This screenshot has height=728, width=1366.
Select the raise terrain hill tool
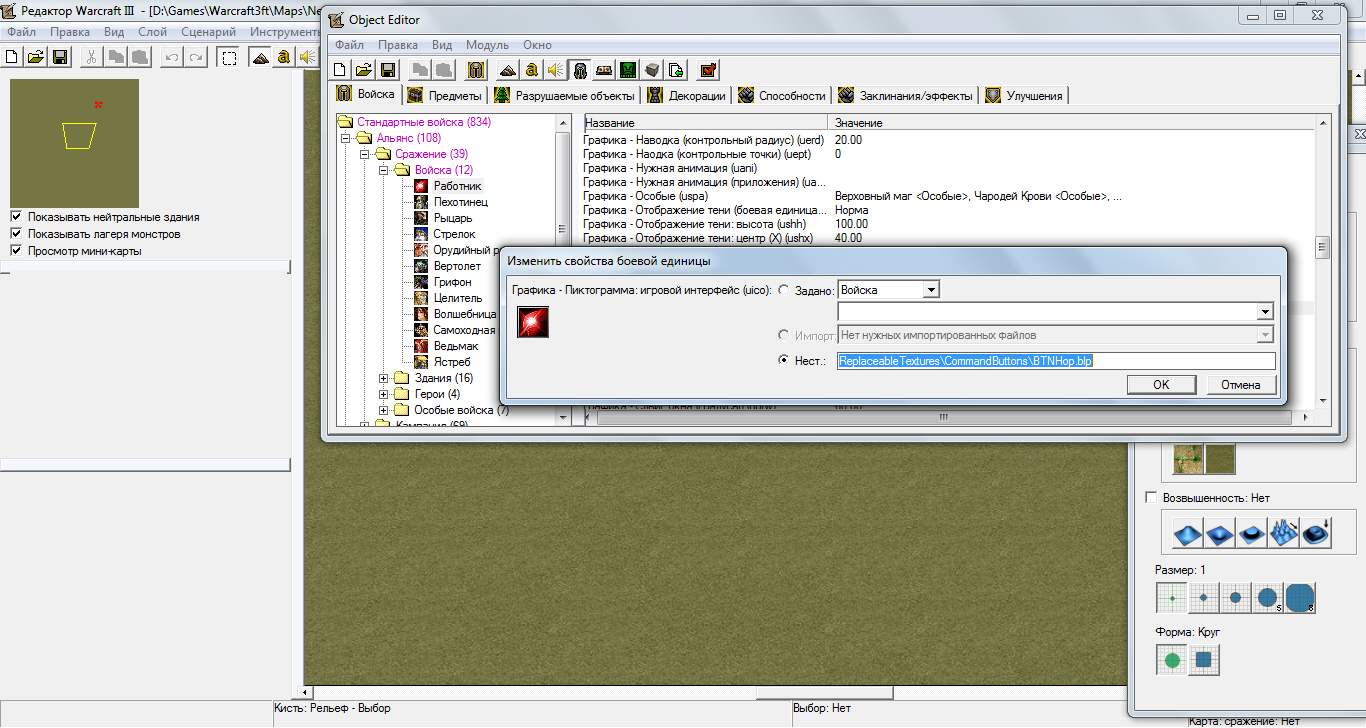1187,533
